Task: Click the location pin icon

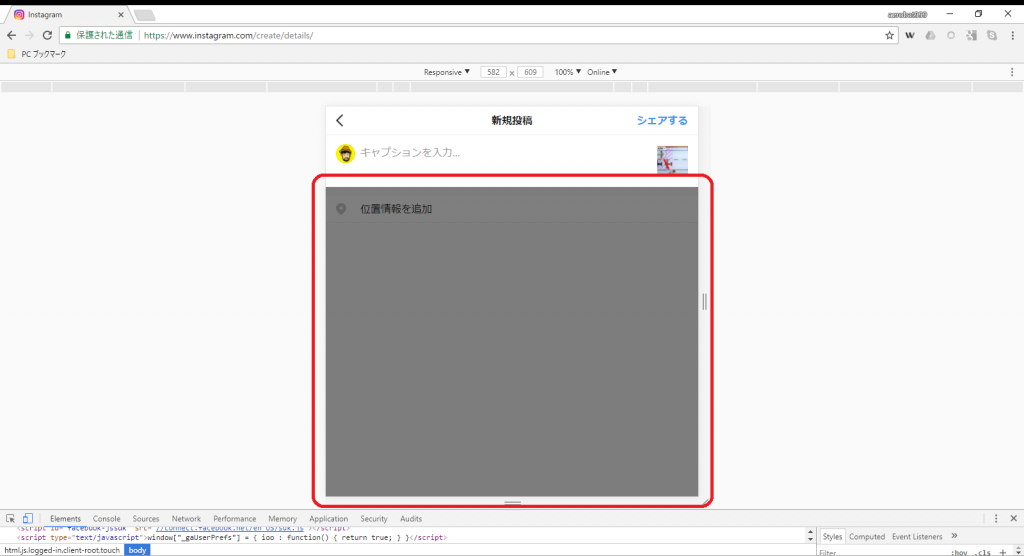Action: click(x=341, y=209)
